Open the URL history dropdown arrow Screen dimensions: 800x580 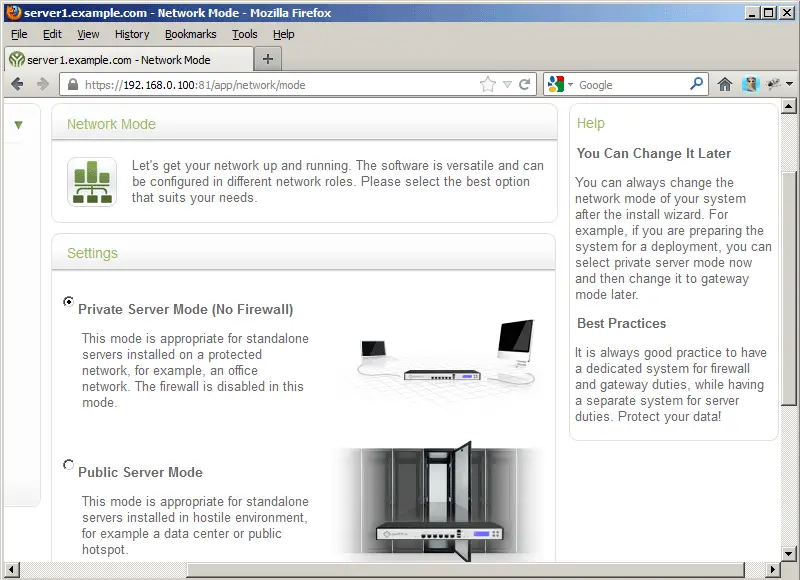click(507, 85)
